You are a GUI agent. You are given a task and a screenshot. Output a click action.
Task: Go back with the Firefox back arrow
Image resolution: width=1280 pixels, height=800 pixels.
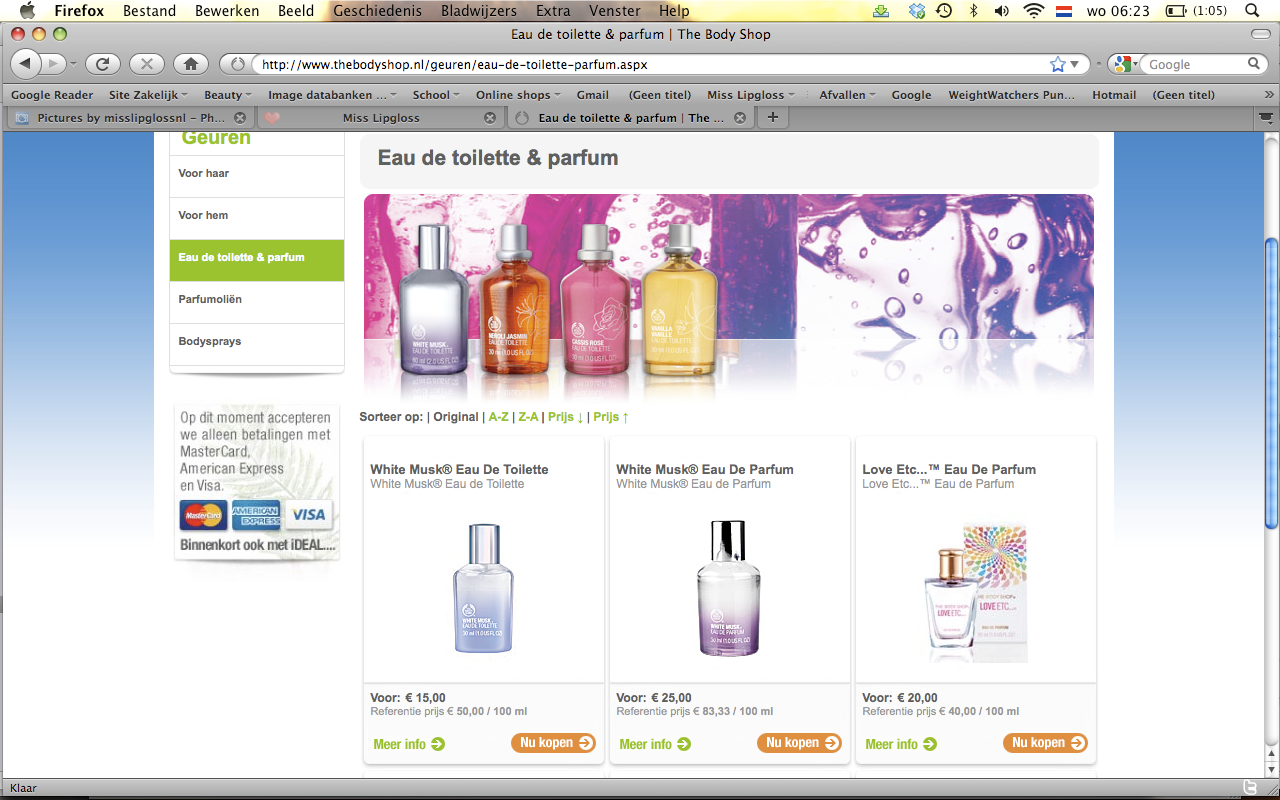pyautogui.click(x=26, y=64)
